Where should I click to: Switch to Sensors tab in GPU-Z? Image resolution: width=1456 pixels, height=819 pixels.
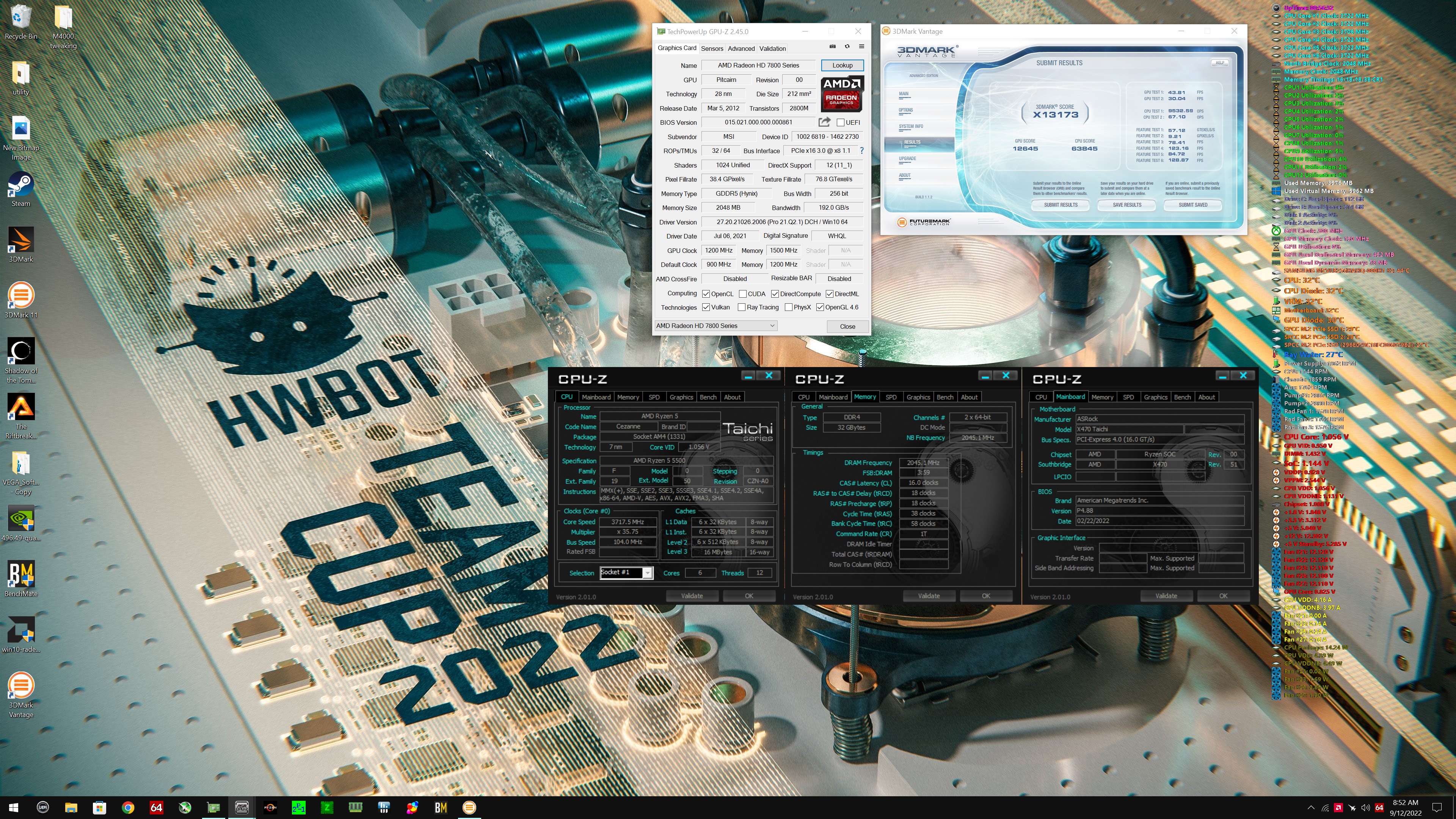[712, 49]
